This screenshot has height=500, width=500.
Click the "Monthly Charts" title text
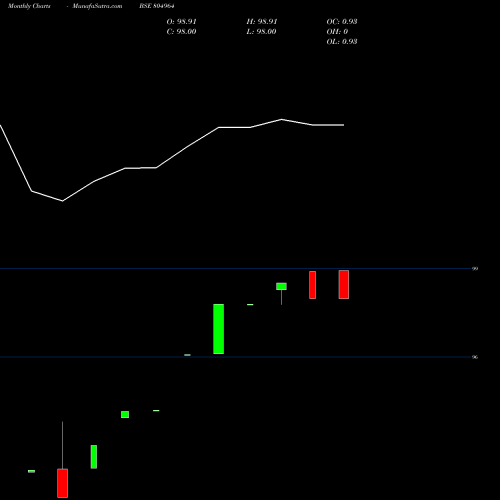pyautogui.click(x=29, y=6)
